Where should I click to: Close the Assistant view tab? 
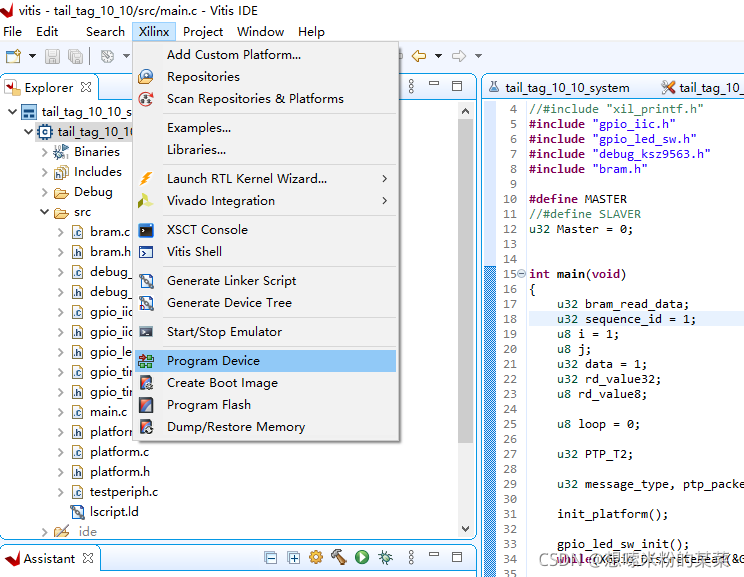point(88,558)
